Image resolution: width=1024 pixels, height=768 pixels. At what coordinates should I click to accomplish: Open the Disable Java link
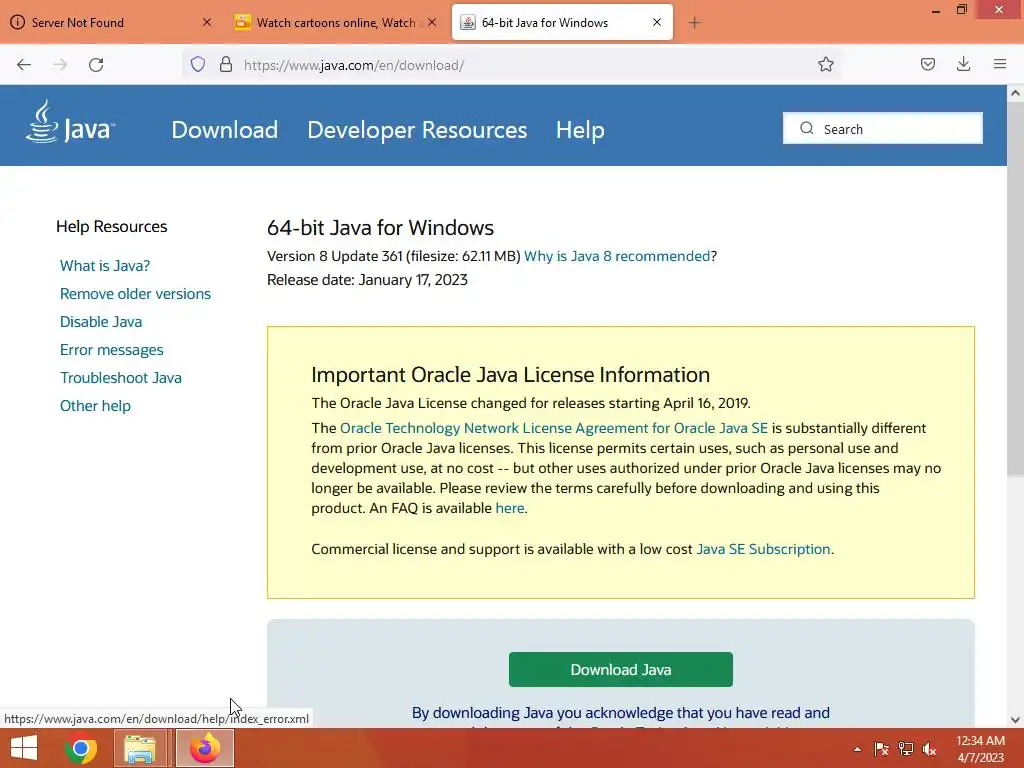pos(101,322)
